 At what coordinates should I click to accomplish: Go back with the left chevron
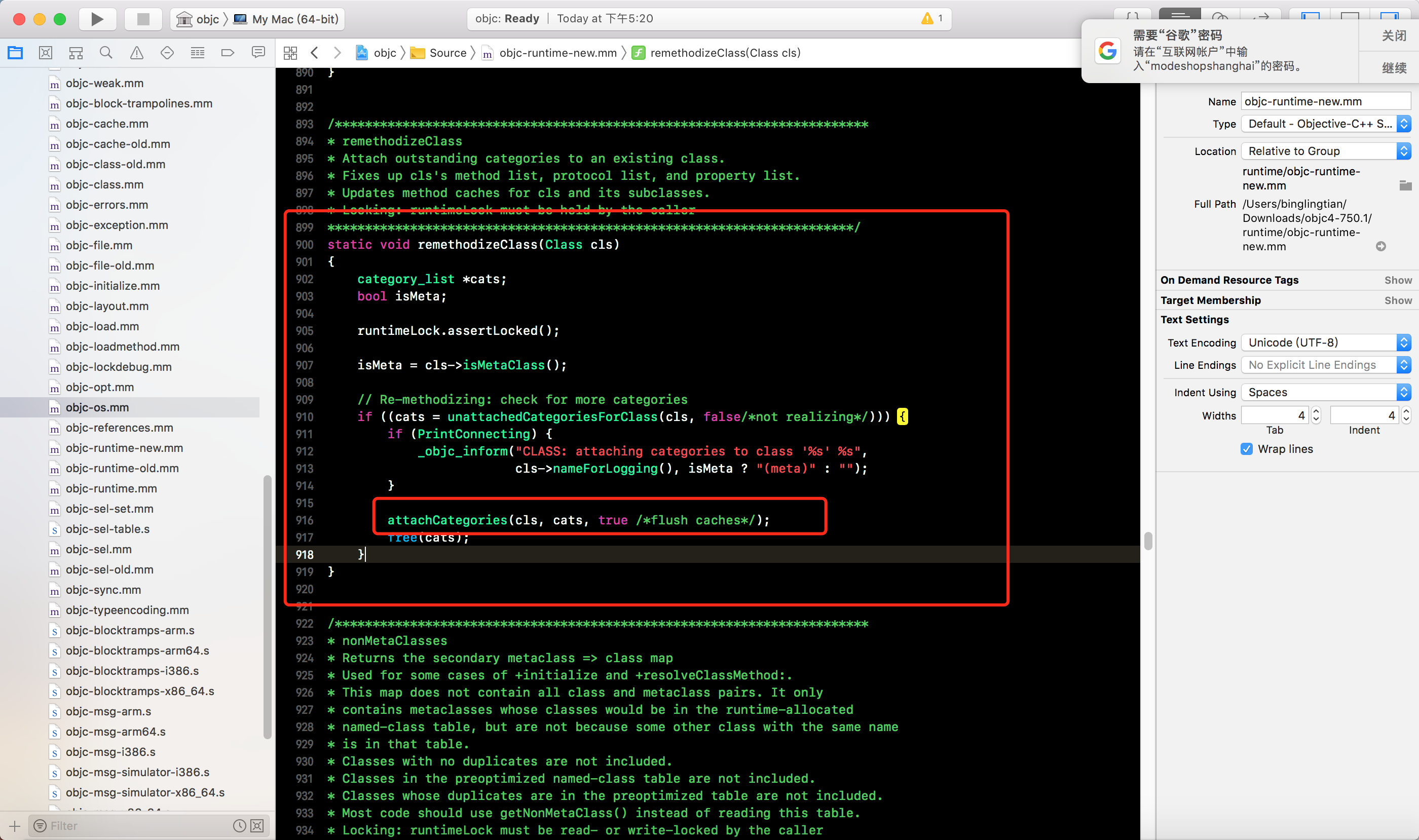[x=315, y=53]
